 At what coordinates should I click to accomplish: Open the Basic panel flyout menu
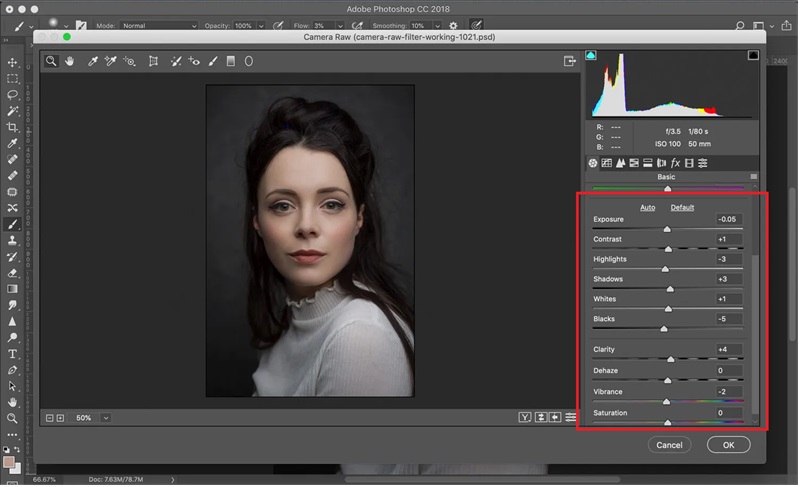754,176
